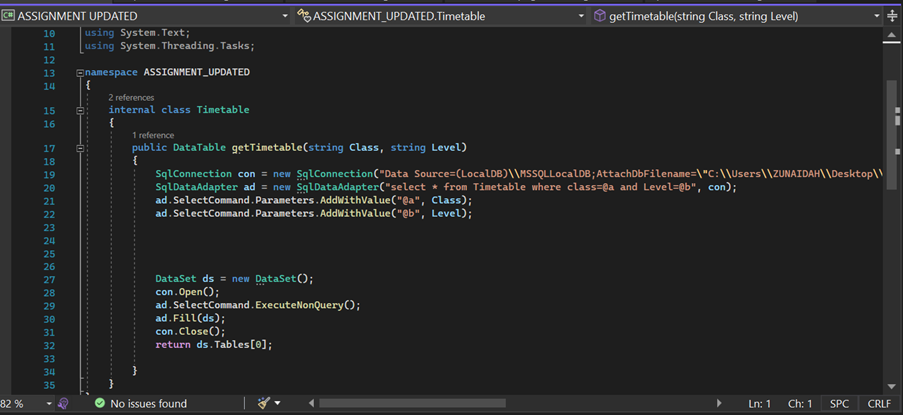This screenshot has height=415, width=903.
Task: Click the C# project icon in navigation bar
Action: coord(8,16)
